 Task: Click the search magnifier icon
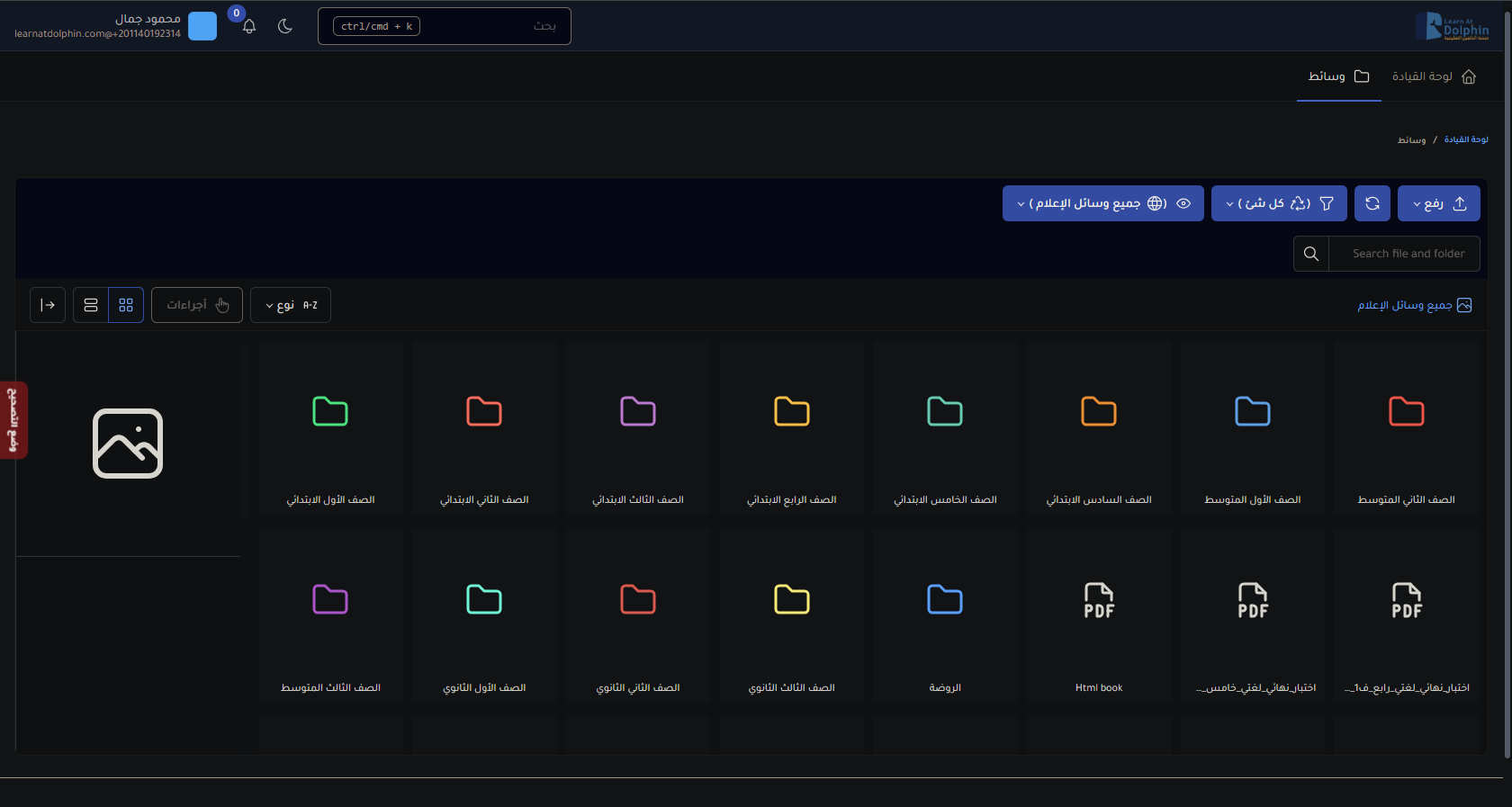(1311, 254)
